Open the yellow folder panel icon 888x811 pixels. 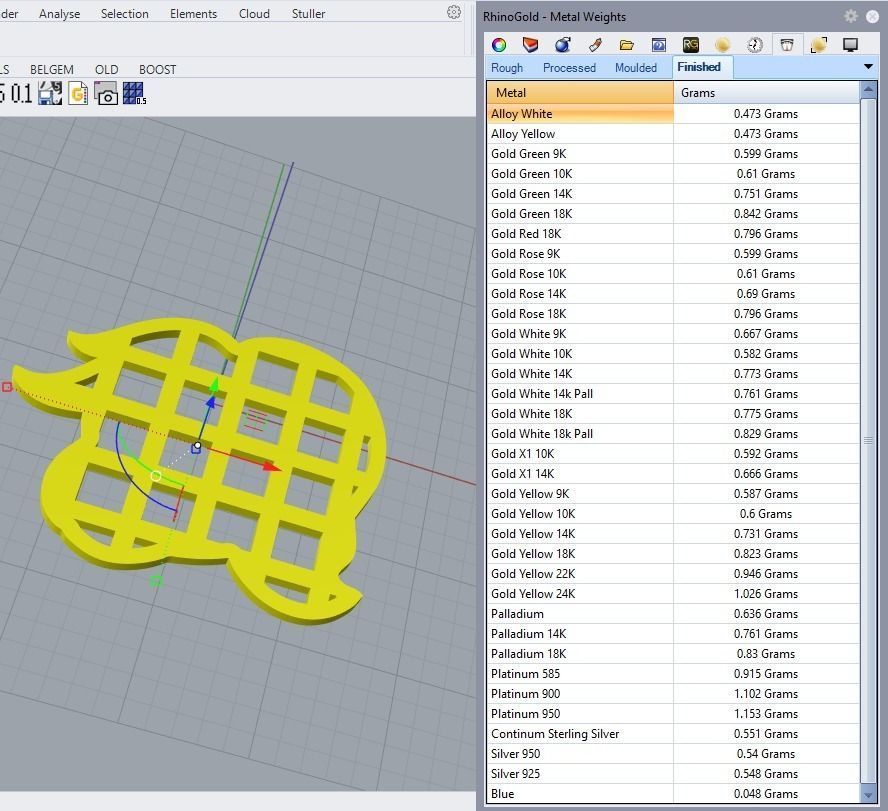pos(626,45)
